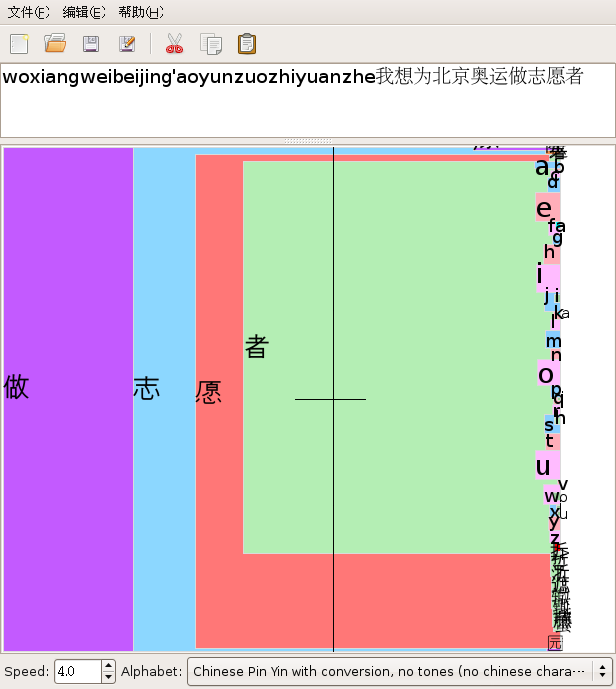Open the 文件 (File) menu
This screenshot has width=616, height=689.
click(x=28, y=12)
